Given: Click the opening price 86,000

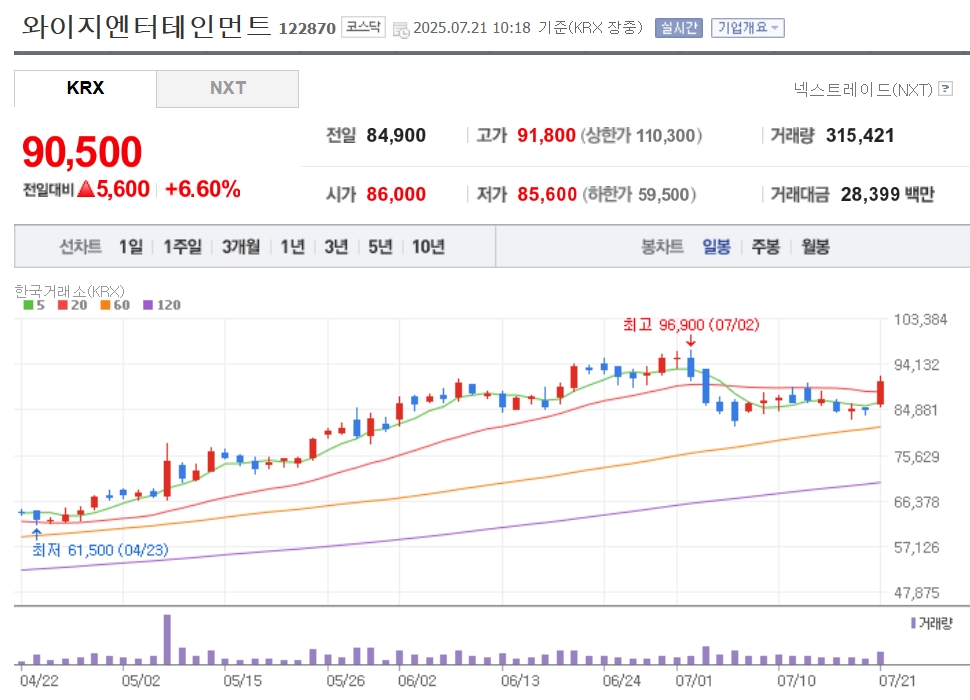Looking at the screenshot, I should pos(396,194).
